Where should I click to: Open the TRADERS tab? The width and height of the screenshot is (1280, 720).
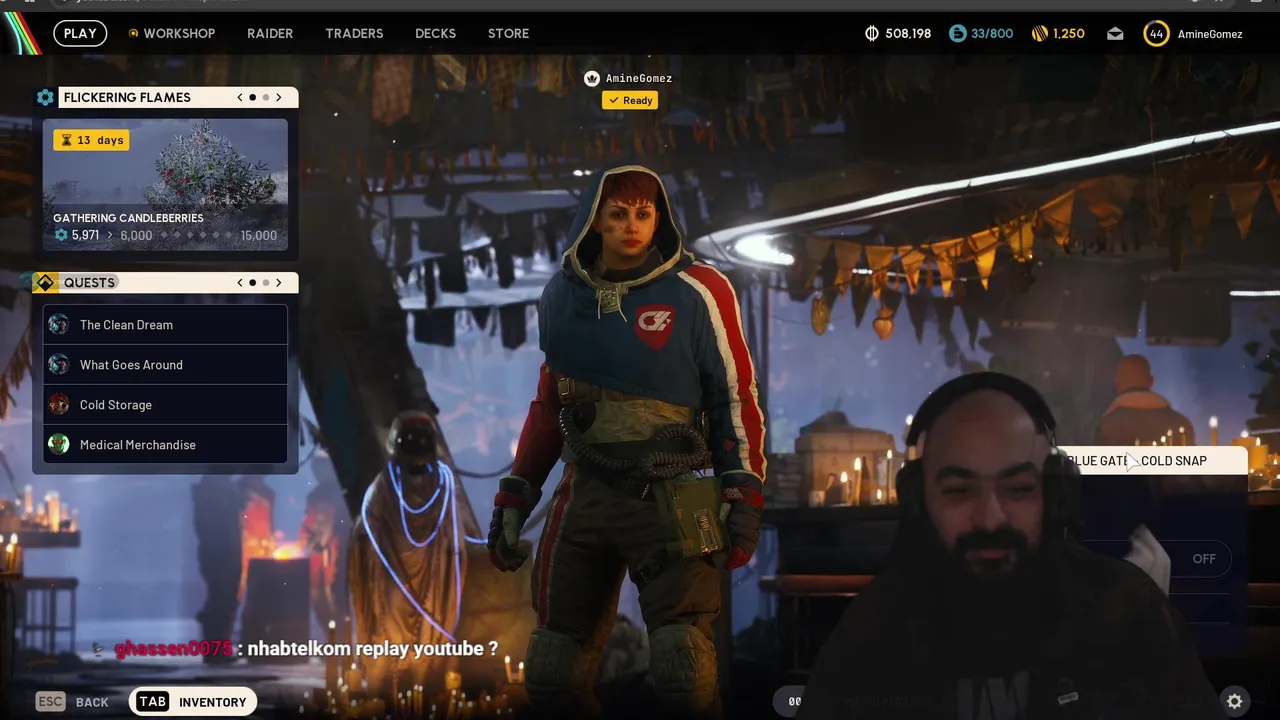tap(354, 34)
